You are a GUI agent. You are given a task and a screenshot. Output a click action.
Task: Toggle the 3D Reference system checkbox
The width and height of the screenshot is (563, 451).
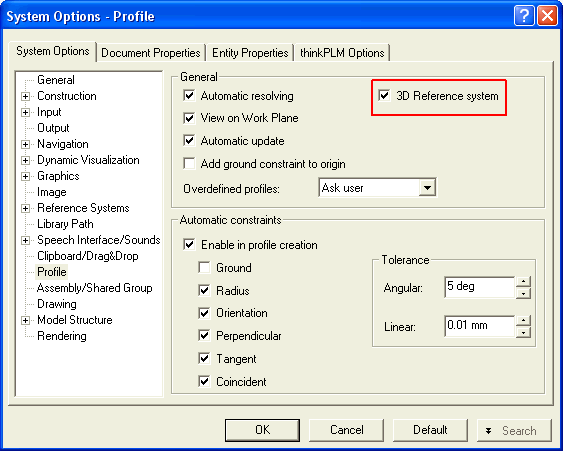click(x=384, y=96)
